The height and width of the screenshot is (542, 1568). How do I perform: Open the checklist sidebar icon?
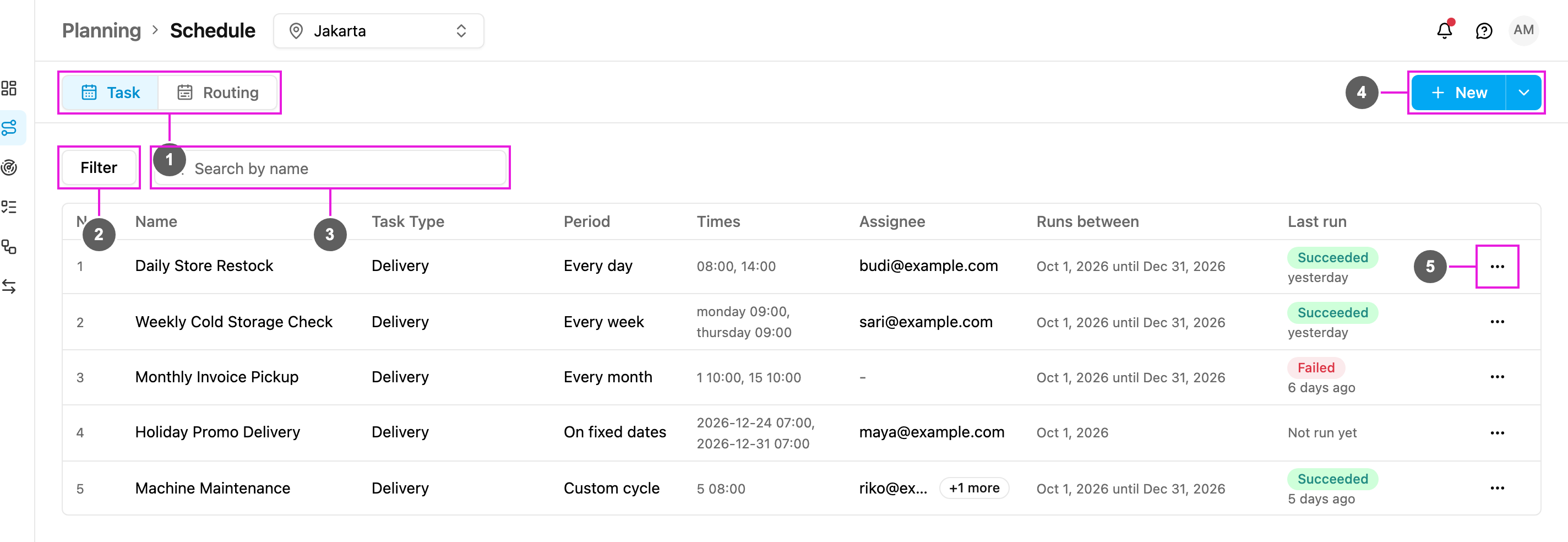(x=9, y=207)
